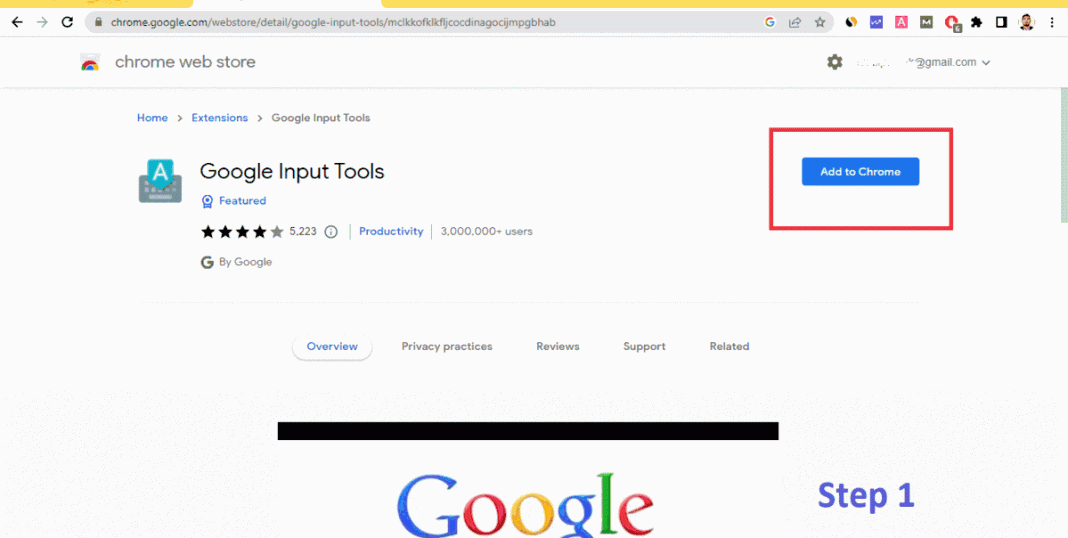Open the purple chart extension icon
The image size is (1068, 538).
click(x=877, y=22)
